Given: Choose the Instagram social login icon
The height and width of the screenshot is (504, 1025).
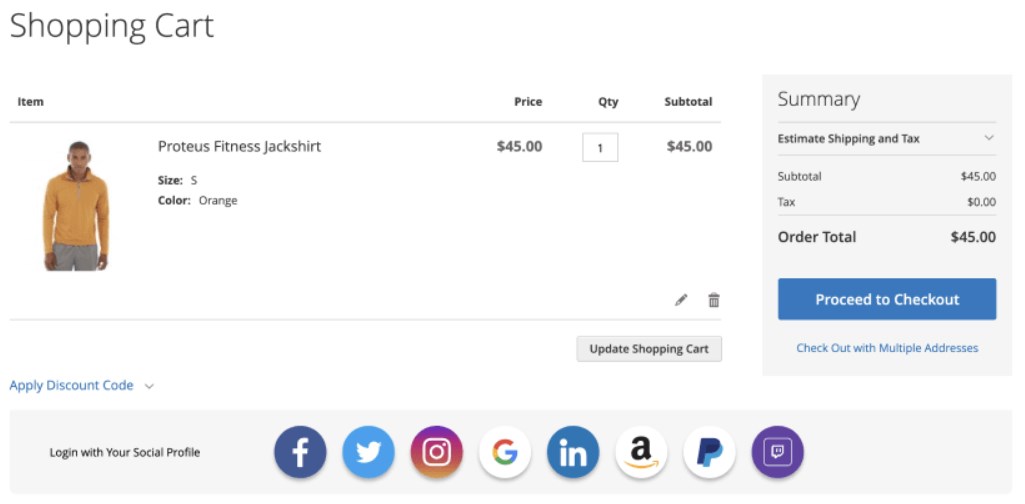Looking at the screenshot, I should (436, 452).
